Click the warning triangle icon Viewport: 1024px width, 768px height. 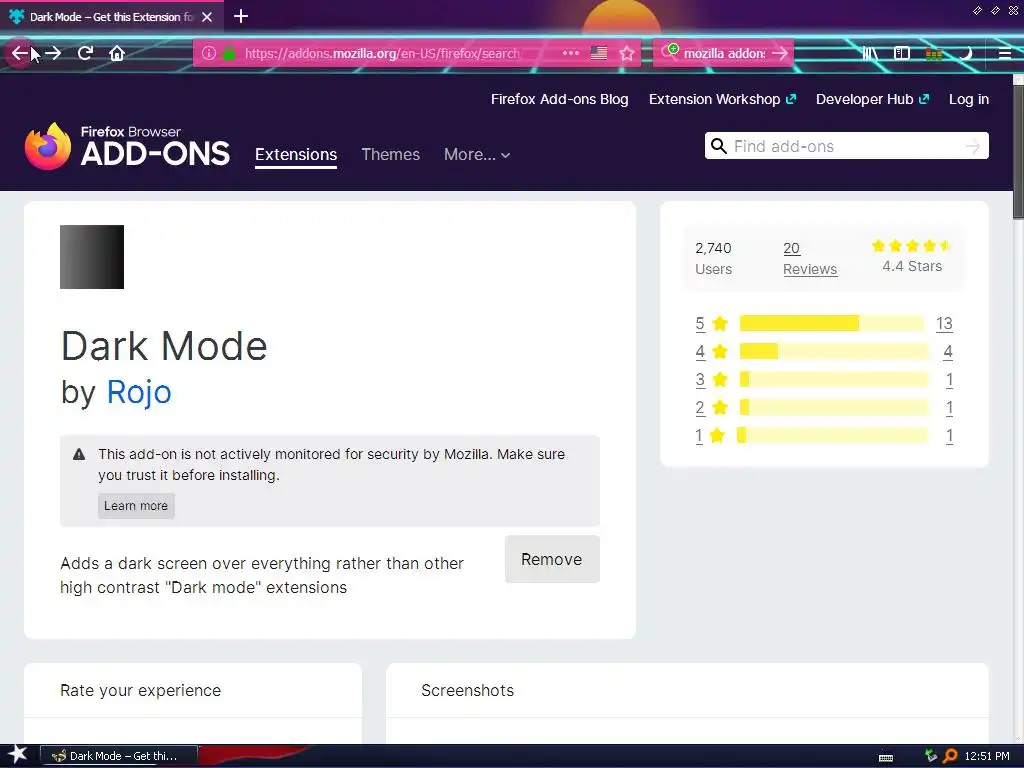coord(79,455)
